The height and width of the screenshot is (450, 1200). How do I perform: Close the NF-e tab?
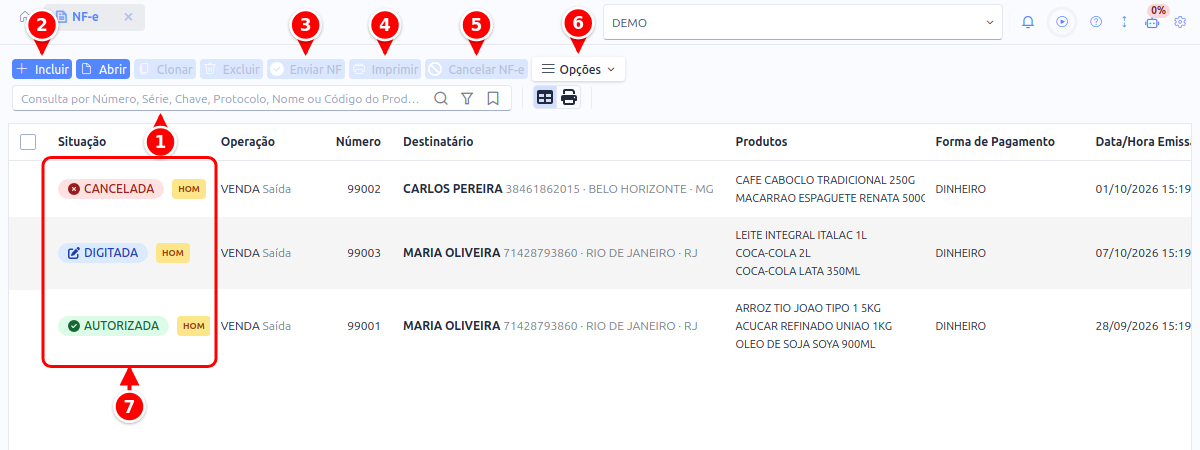[x=128, y=17]
